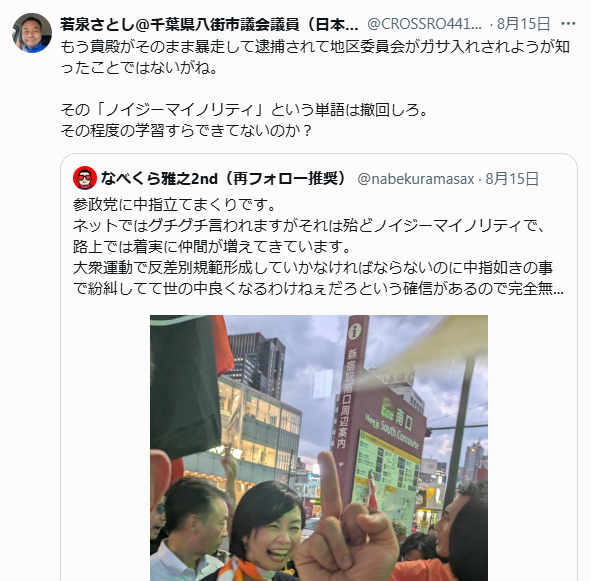Visit the @CROSSRO441 handle link
The width and height of the screenshot is (591, 581).
point(424,24)
